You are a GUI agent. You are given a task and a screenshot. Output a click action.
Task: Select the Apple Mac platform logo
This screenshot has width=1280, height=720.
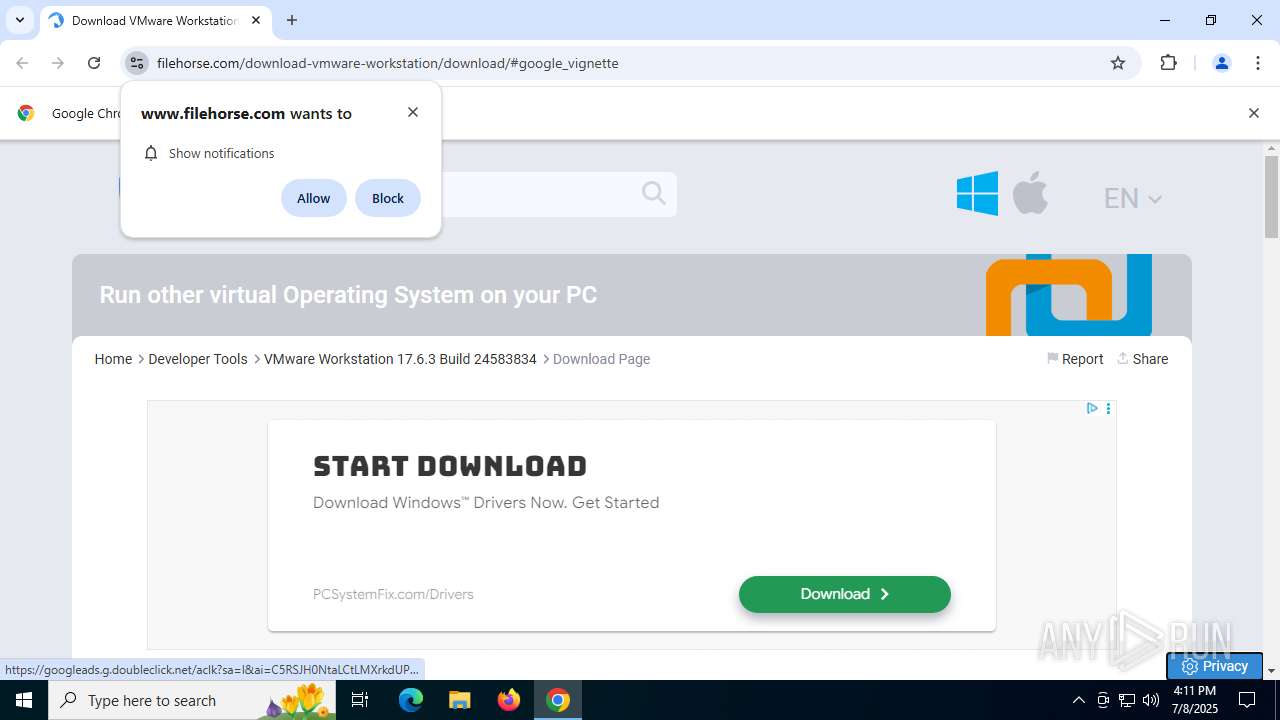click(1030, 193)
